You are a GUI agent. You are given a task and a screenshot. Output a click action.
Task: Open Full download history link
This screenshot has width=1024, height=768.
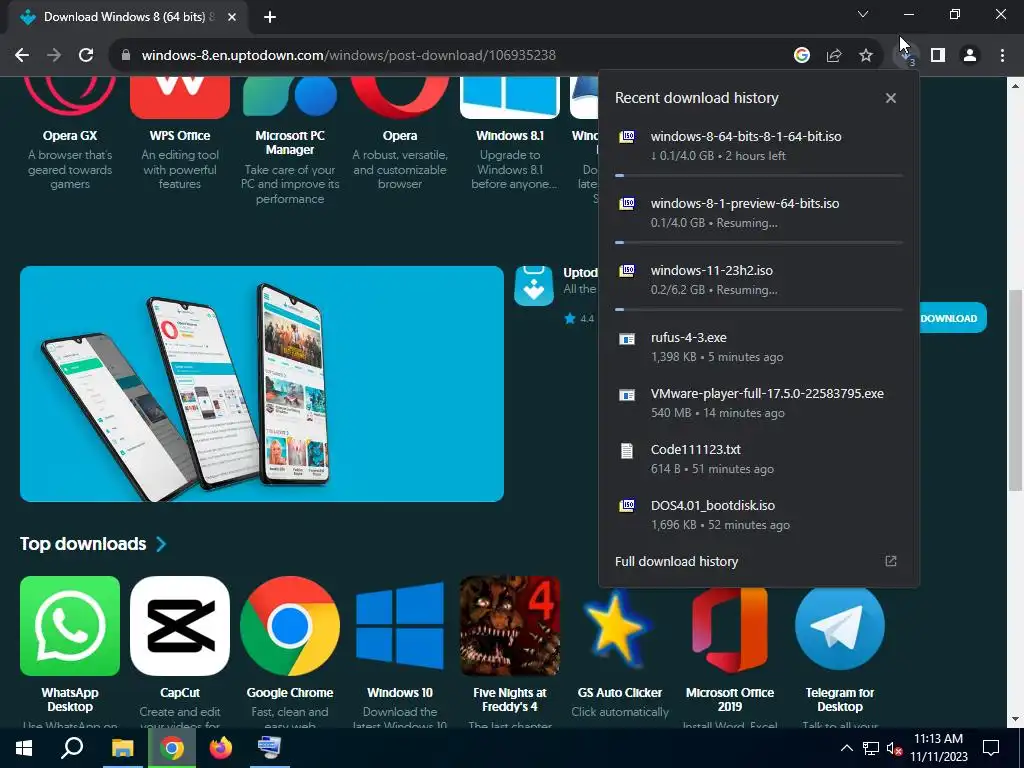click(x=677, y=562)
